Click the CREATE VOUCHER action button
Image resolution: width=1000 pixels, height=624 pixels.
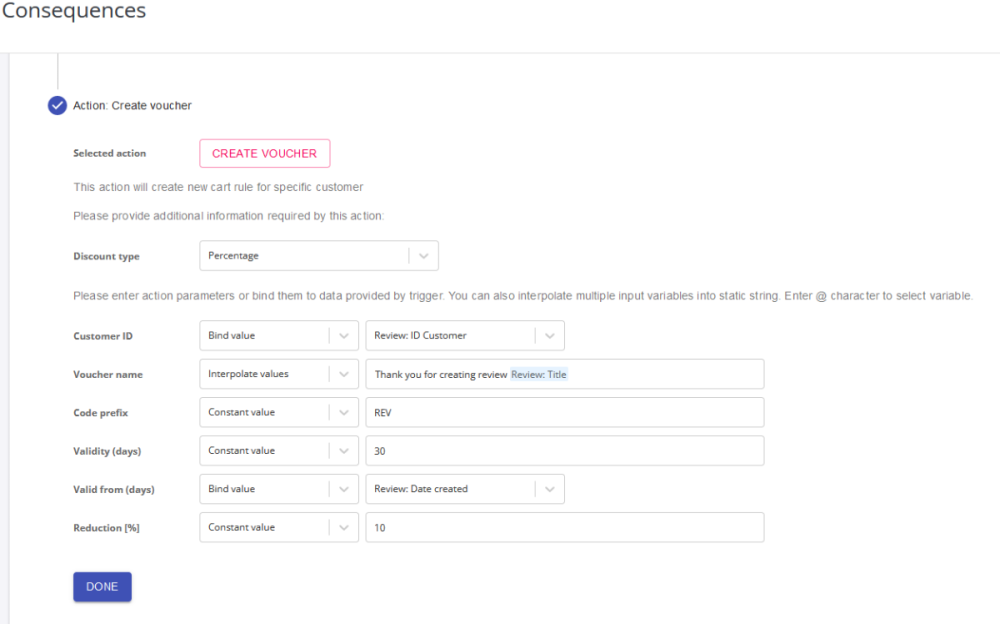click(x=264, y=153)
